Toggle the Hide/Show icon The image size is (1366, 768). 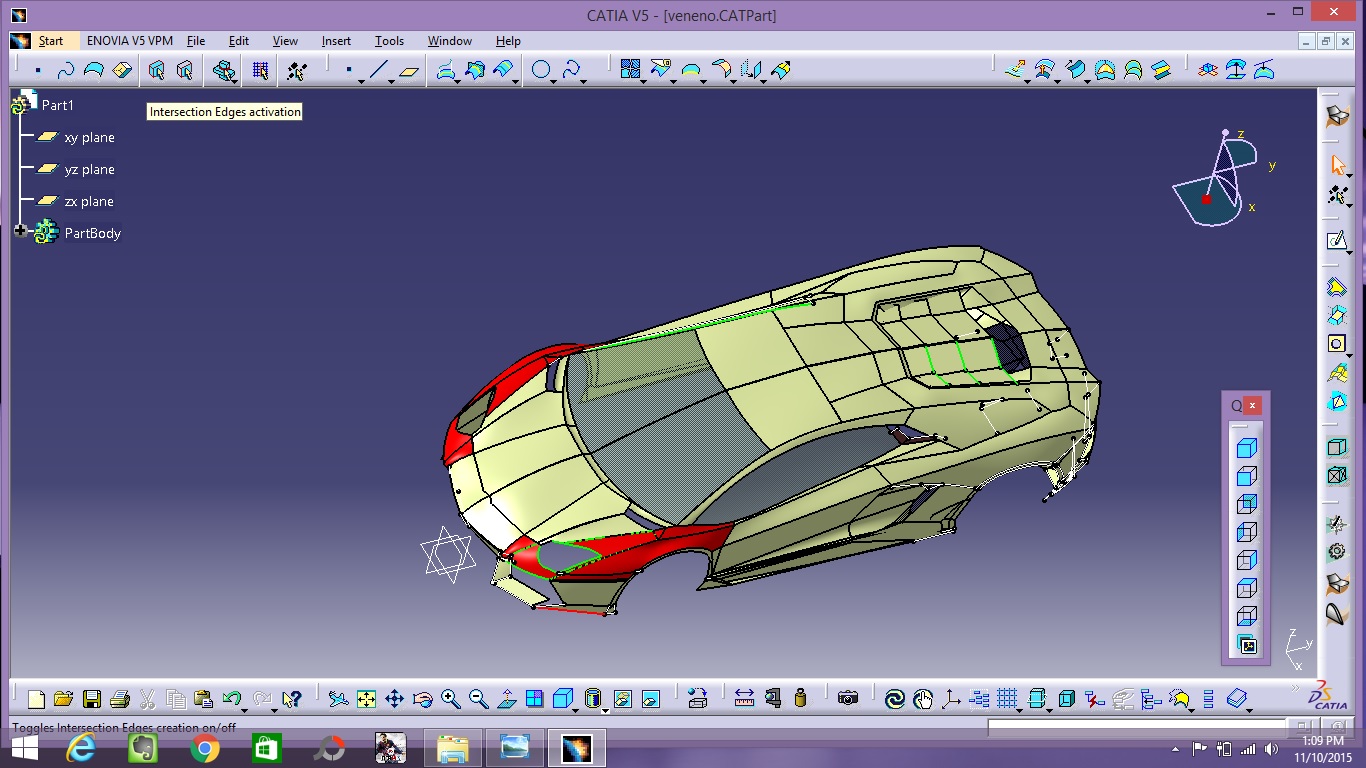623,699
